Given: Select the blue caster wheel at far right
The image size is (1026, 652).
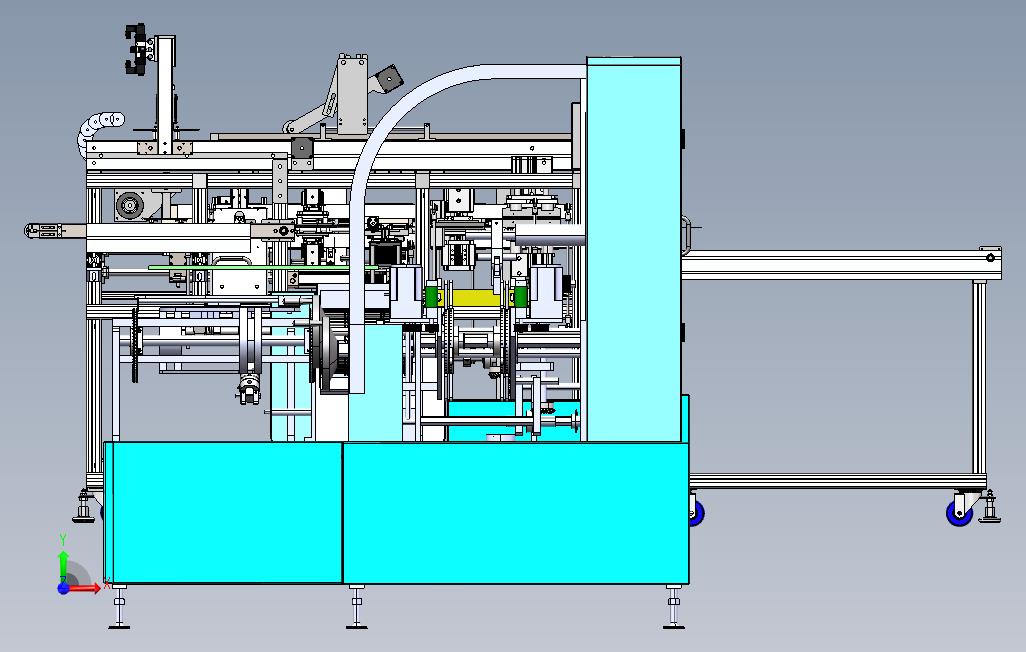Looking at the screenshot, I should (960, 513).
